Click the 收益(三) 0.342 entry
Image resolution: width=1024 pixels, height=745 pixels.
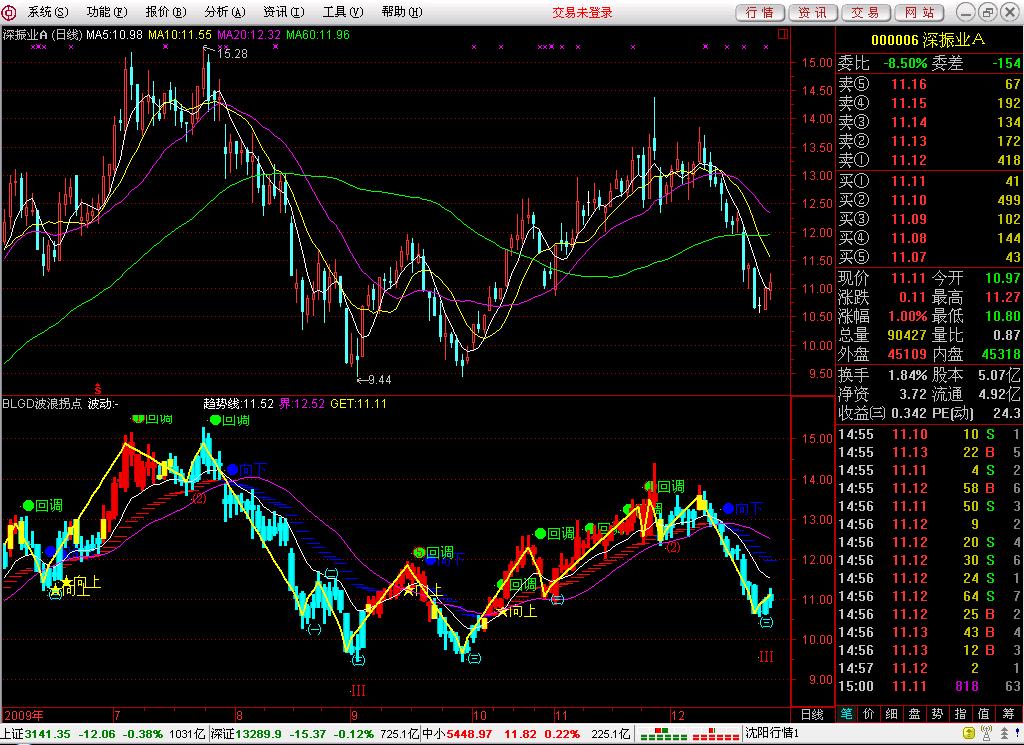pos(882,413)
